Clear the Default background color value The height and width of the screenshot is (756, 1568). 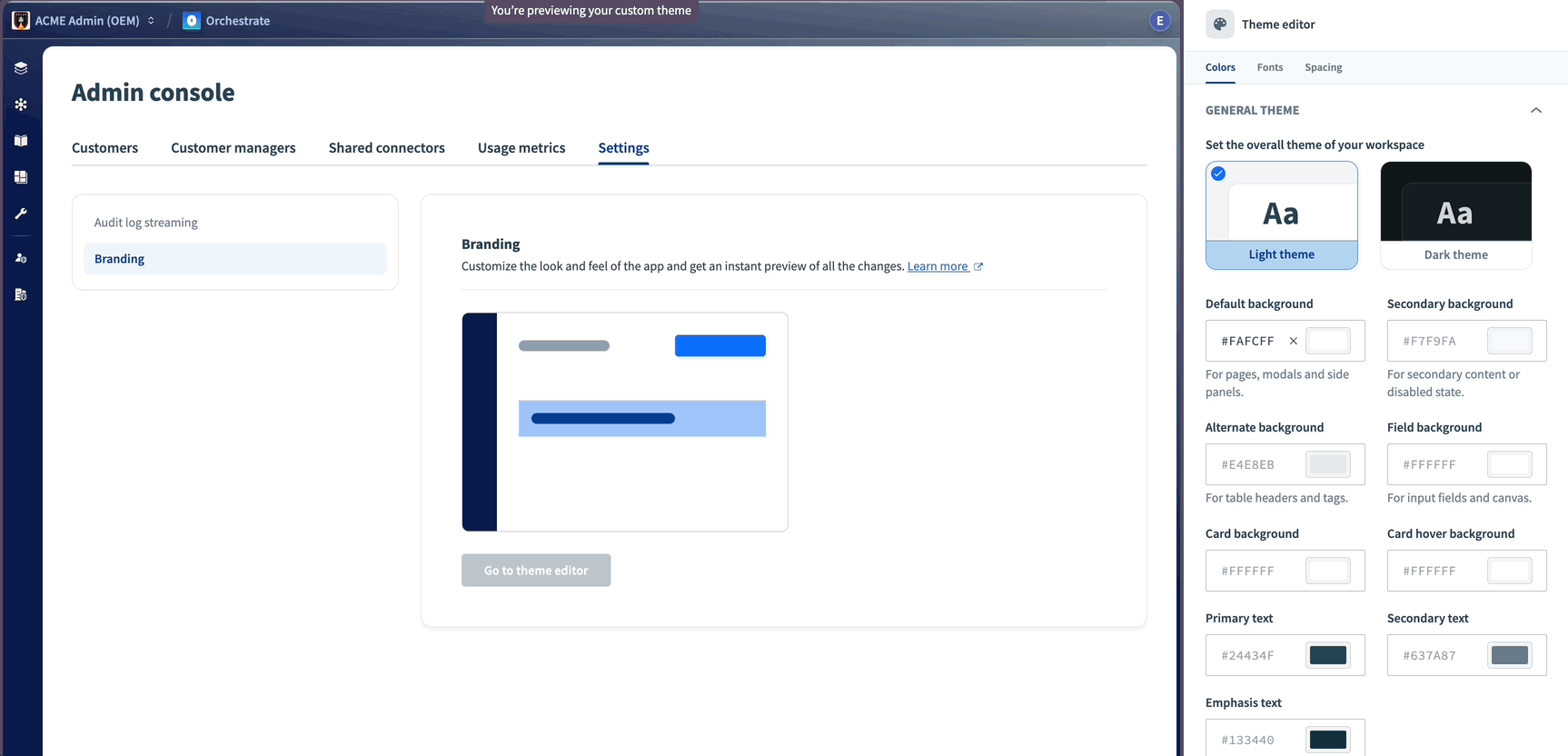pos(1294,341)
